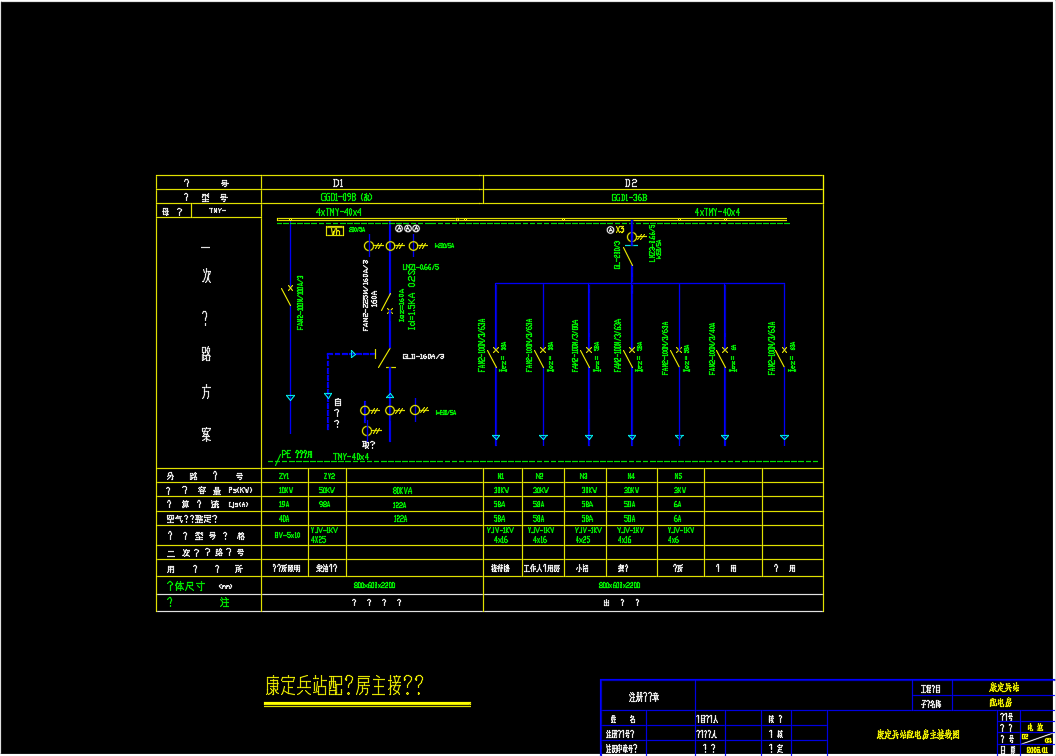Screen dimensions: 1056x756
Task: Select the Id=1.5KA vertical annotation
Action: [411, 301]
